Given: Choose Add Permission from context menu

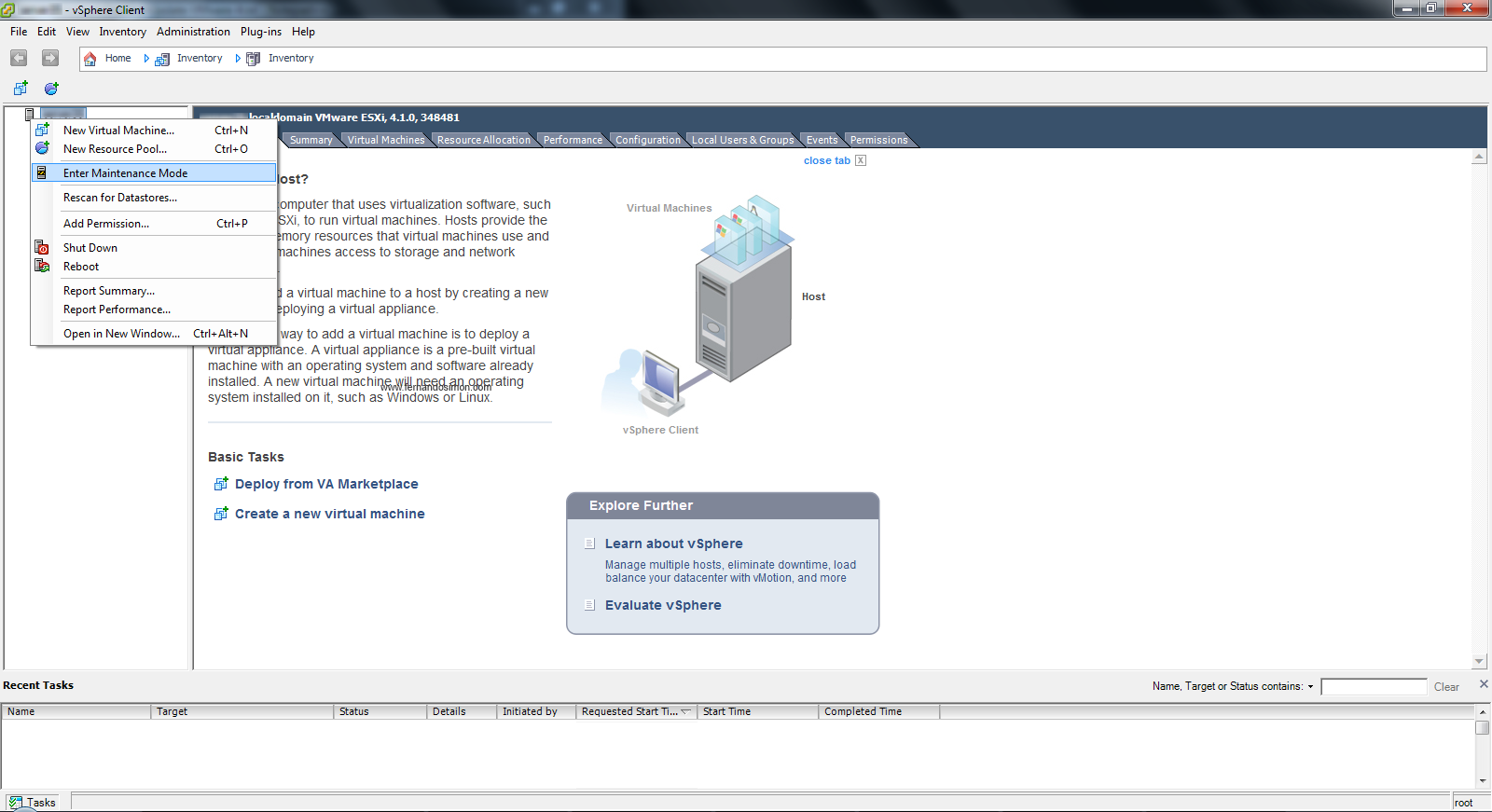Looking at the screenshot, I should point(154,224).
